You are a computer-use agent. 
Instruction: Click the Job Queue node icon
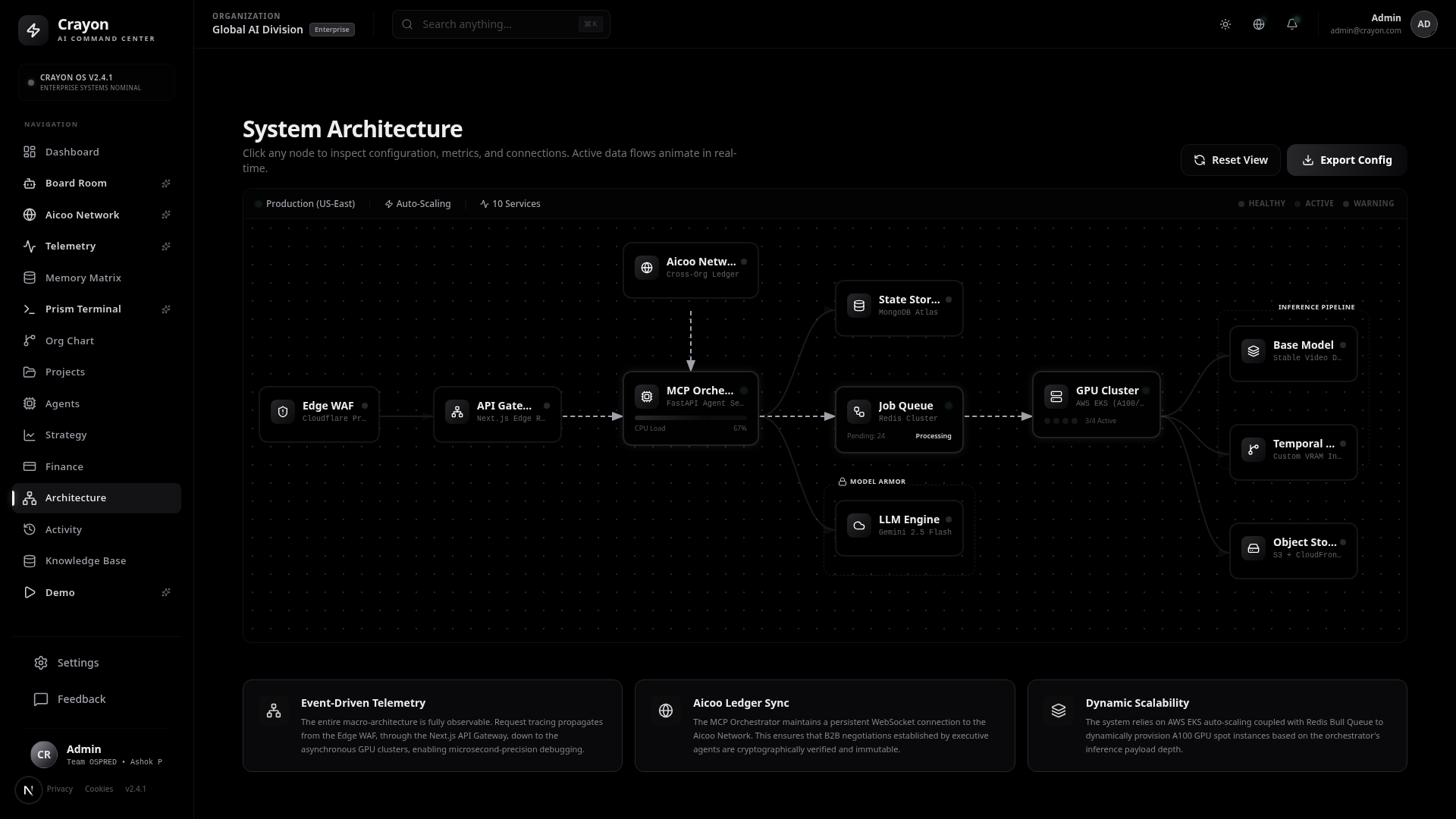pyautogui.click(x=859, y=412)
